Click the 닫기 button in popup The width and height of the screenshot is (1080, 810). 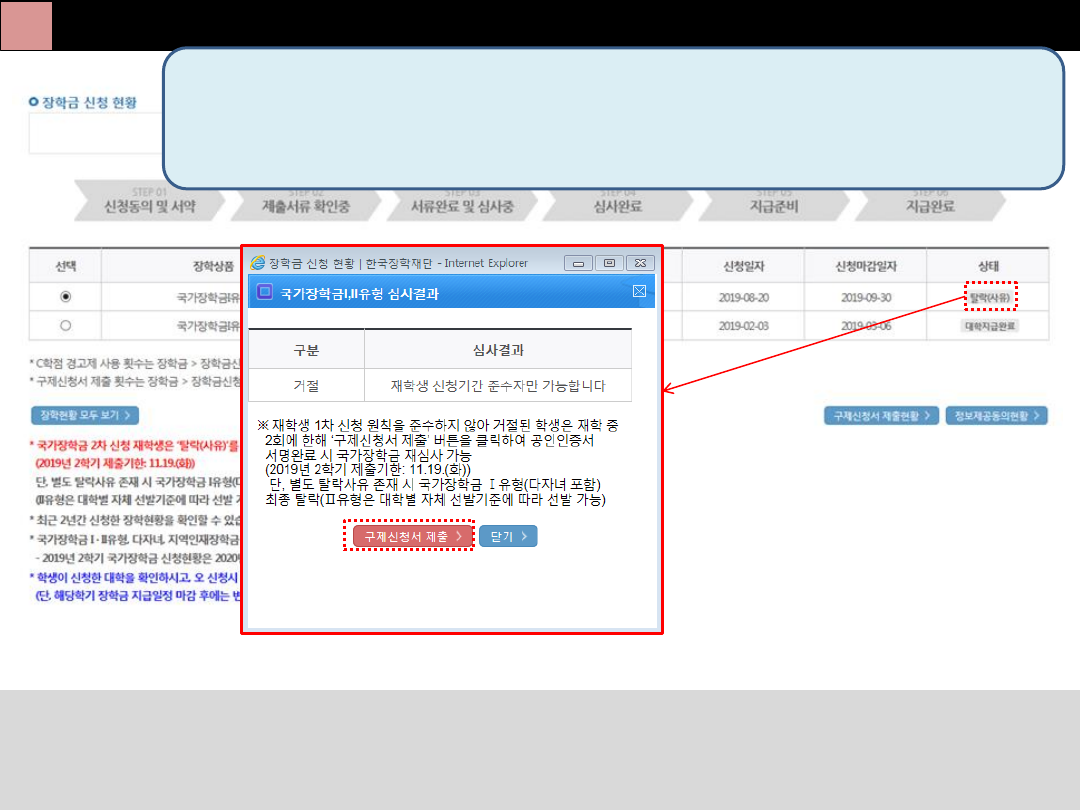point(508,537)
